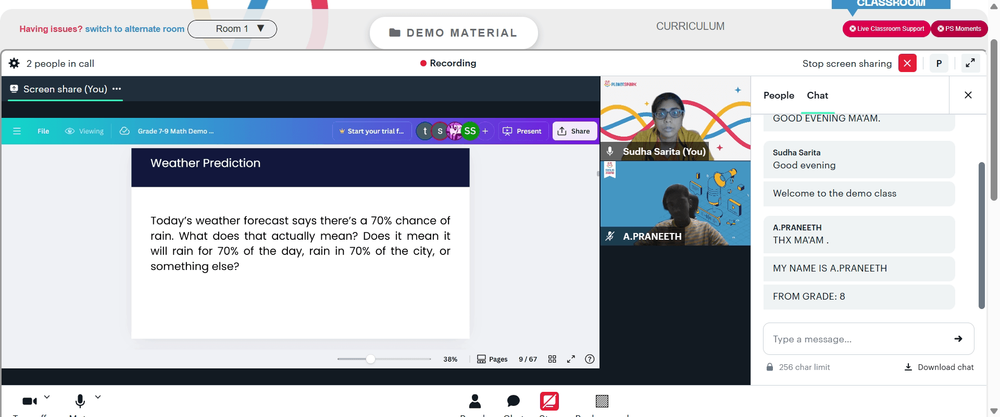
Task: Send chat message arrow
Action: pos(958,339)
